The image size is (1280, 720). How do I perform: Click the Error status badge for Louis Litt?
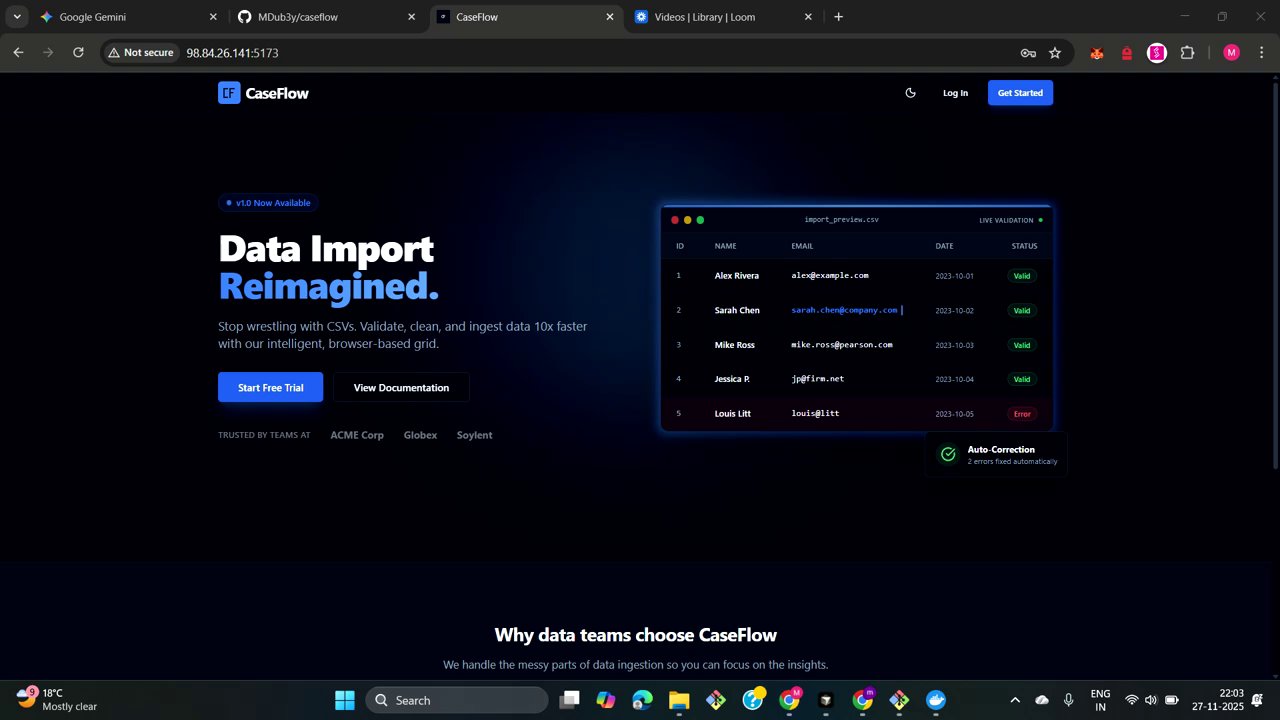[x=1022, y=414]
